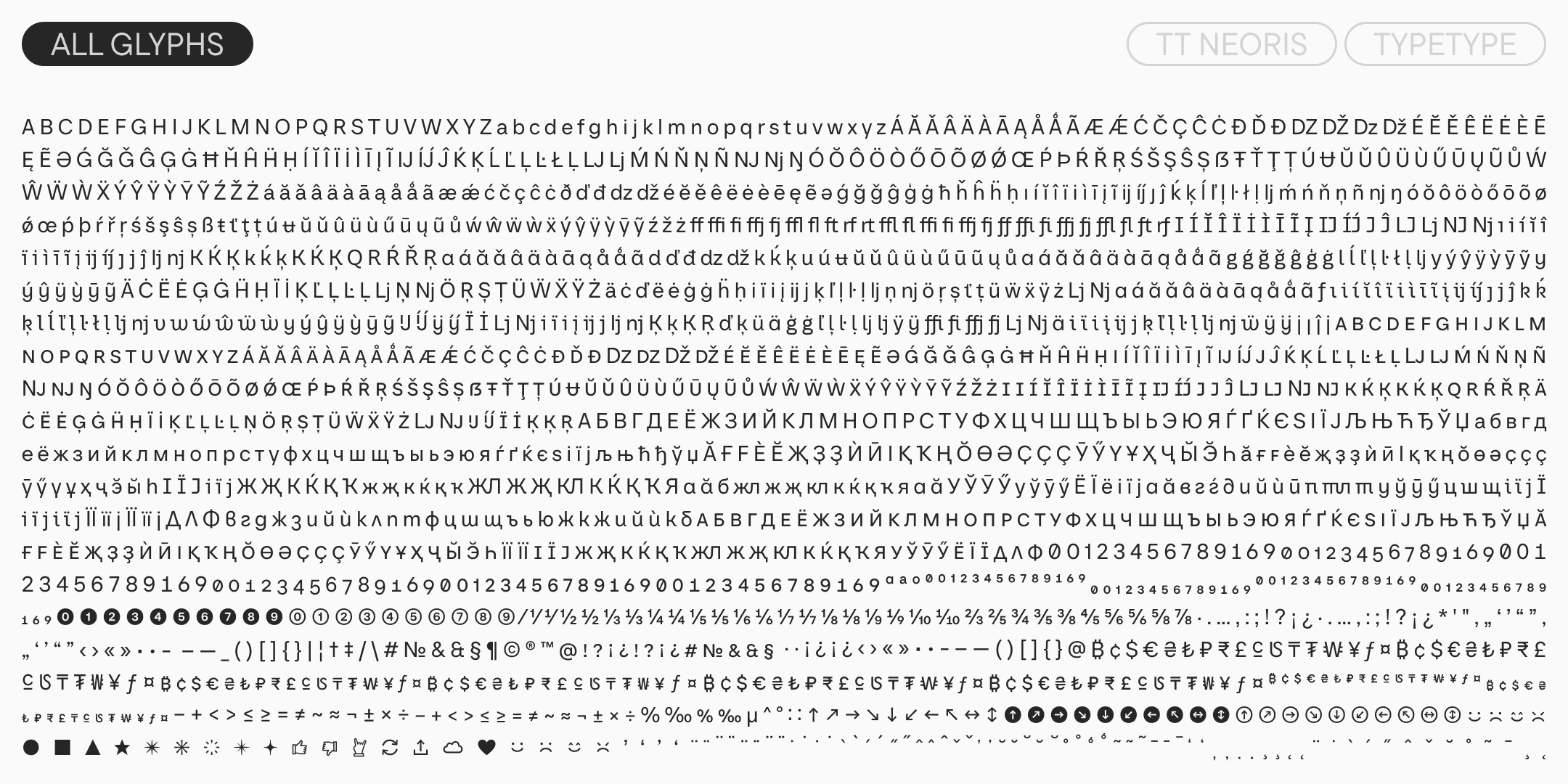Select the solid heart glyph
The width and height of the screenshot is (1568, 784).
486,747
